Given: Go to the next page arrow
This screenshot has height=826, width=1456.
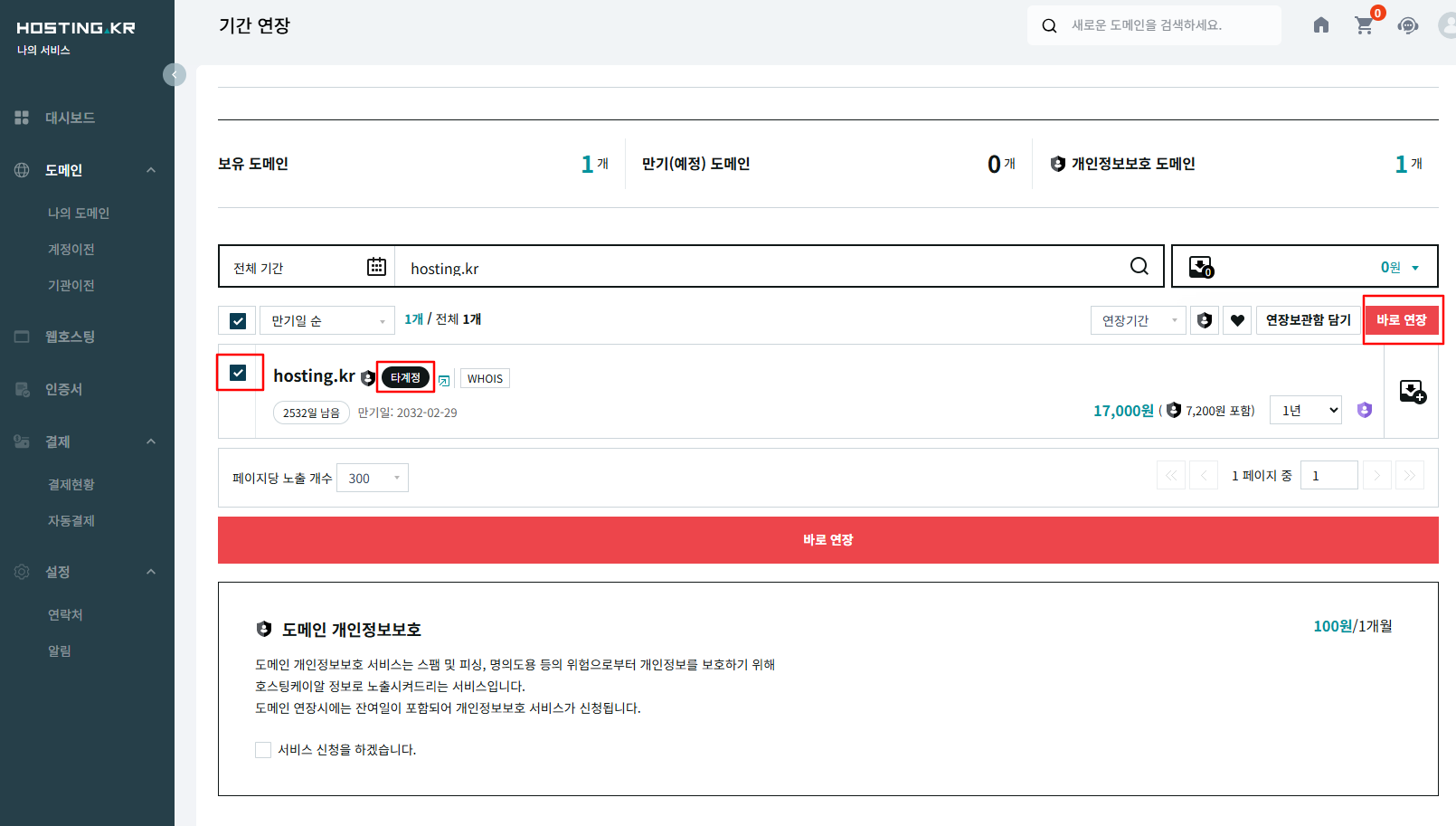Looking at the screenshot, I should tap(1377, 475).
